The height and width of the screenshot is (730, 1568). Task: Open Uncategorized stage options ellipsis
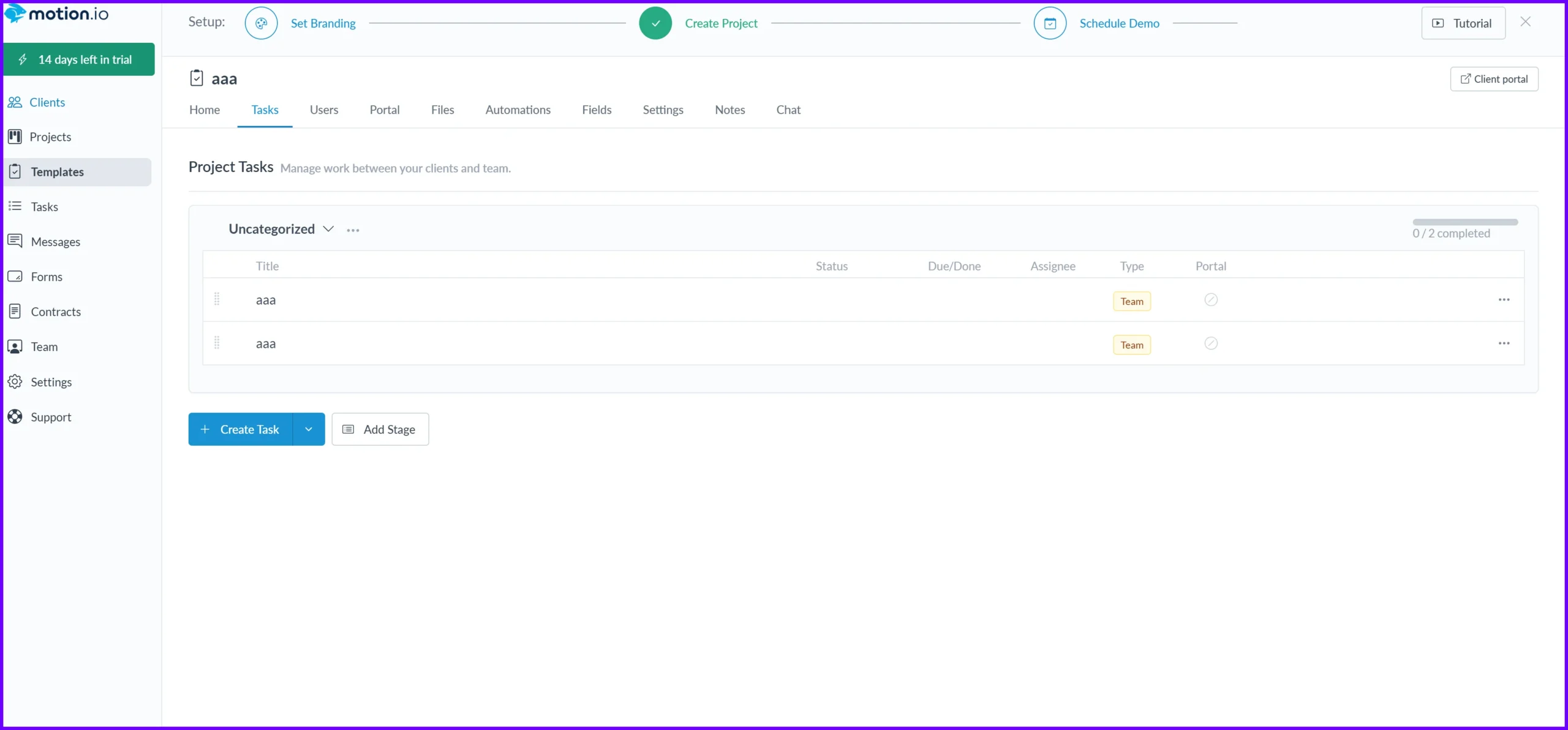pos(353,230)
